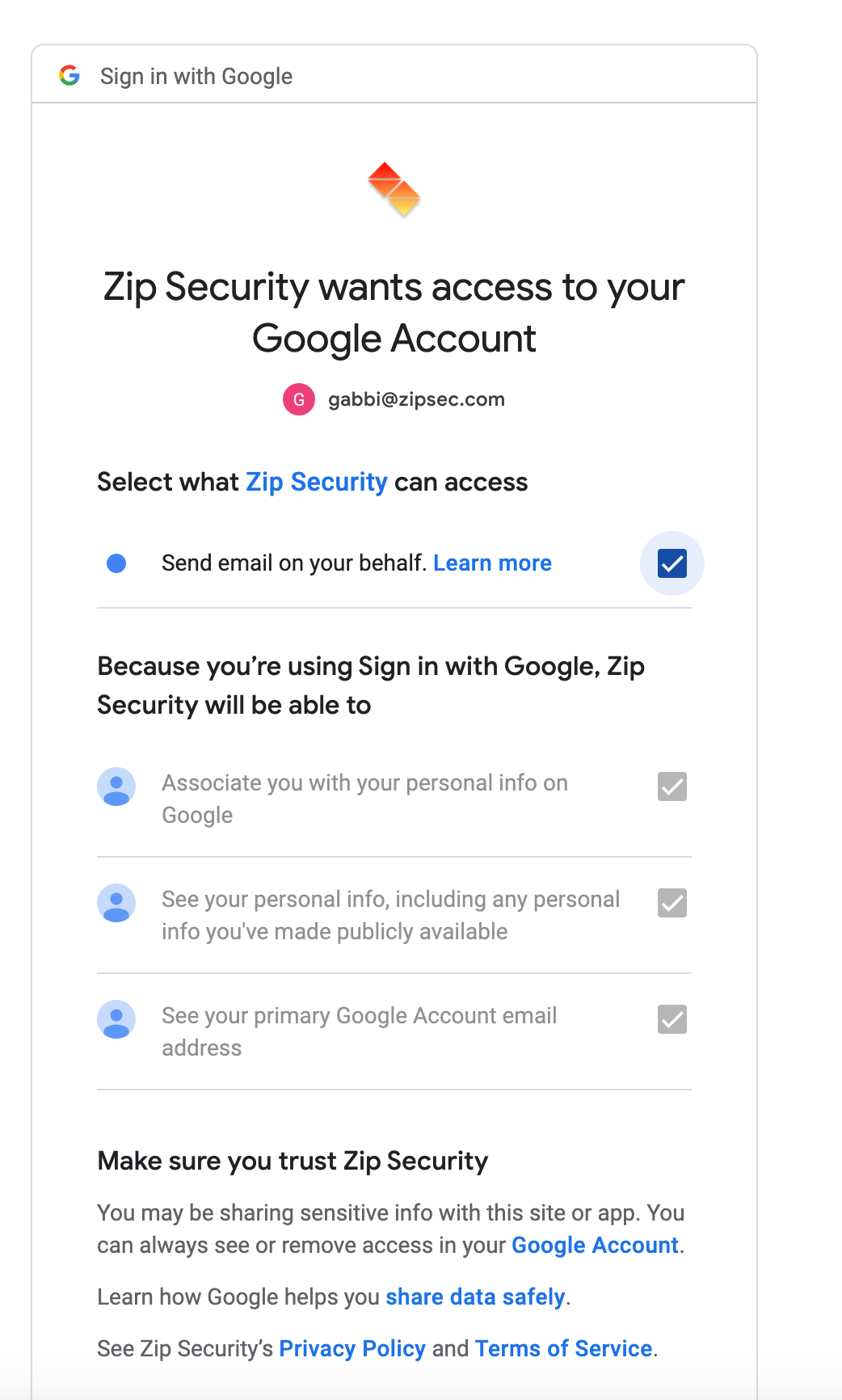The height and width of the screenshot is (1400, 842).
Task: View Zip Security's Privacy Policy
Action: pos(352,1349)
